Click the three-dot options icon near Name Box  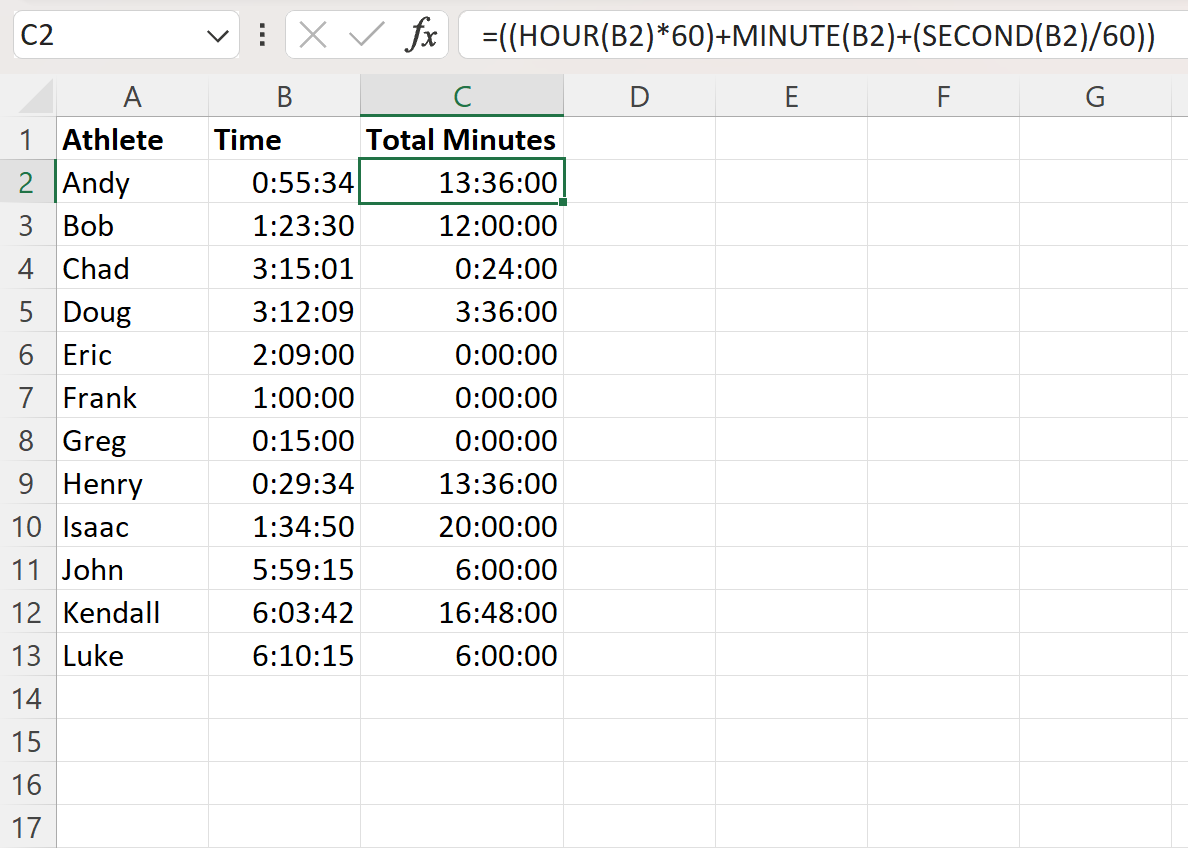click(261, 35)
